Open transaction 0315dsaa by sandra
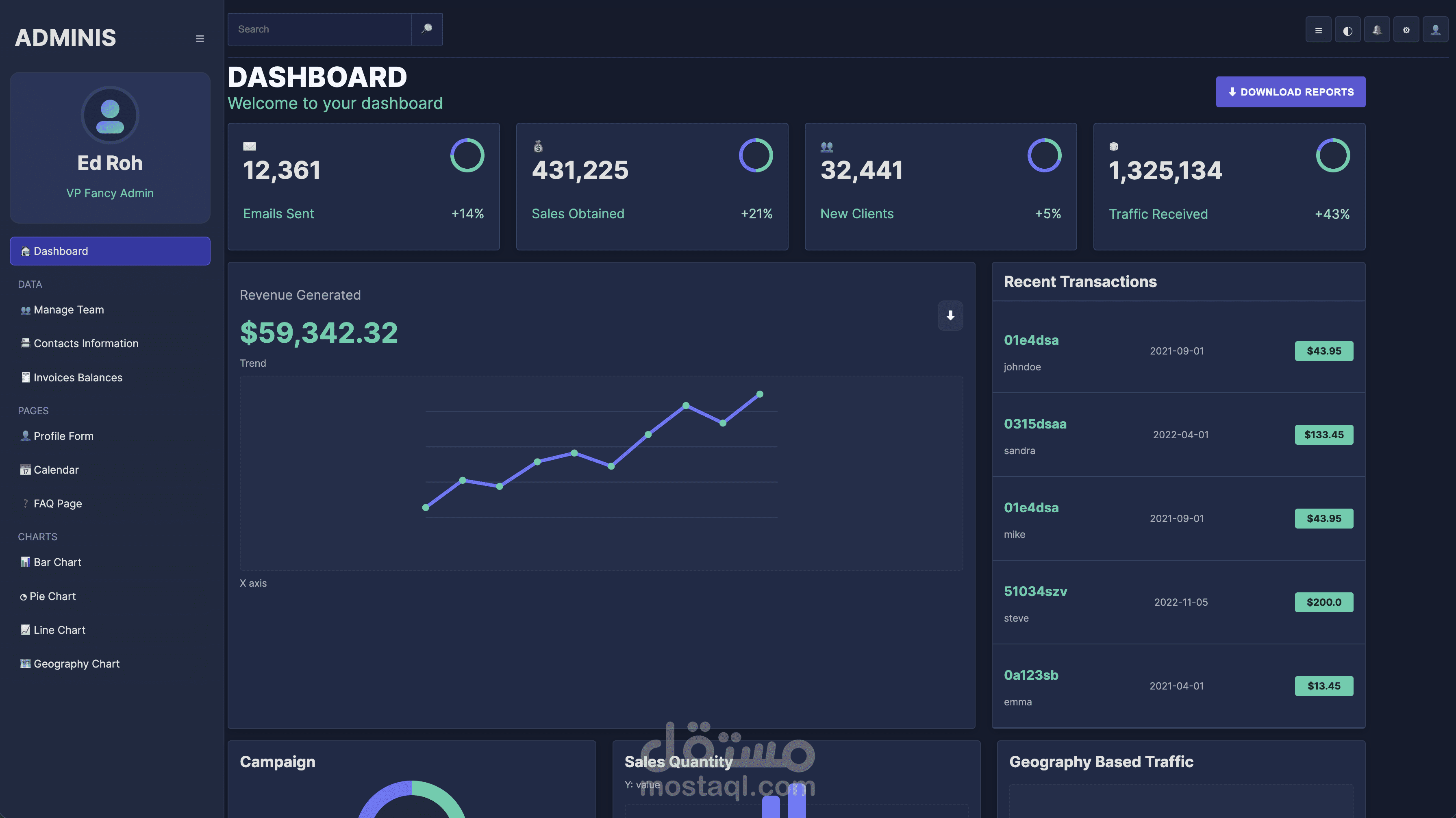1456x818 pixels. (1035, 423)
